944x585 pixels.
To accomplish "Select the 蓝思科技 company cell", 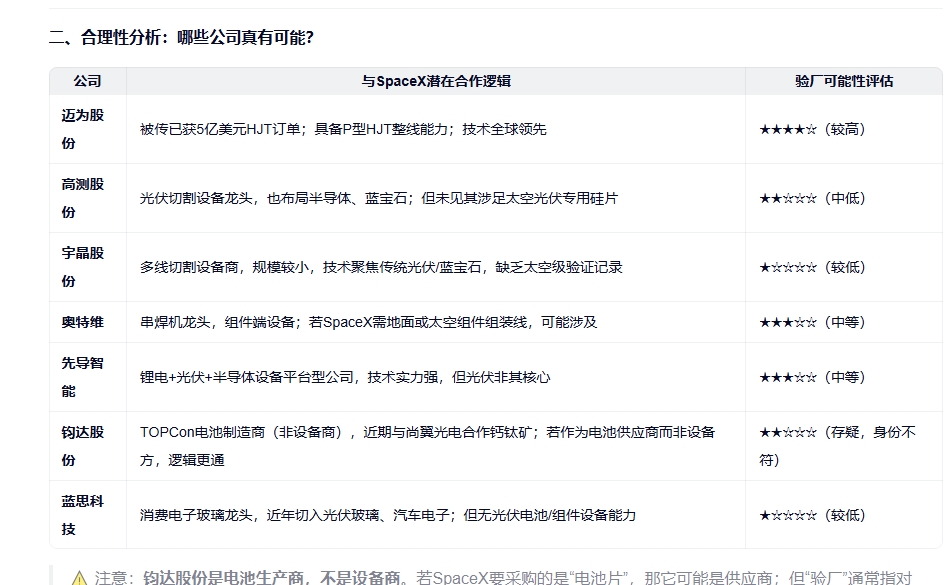I will click(x=88, y=515).
